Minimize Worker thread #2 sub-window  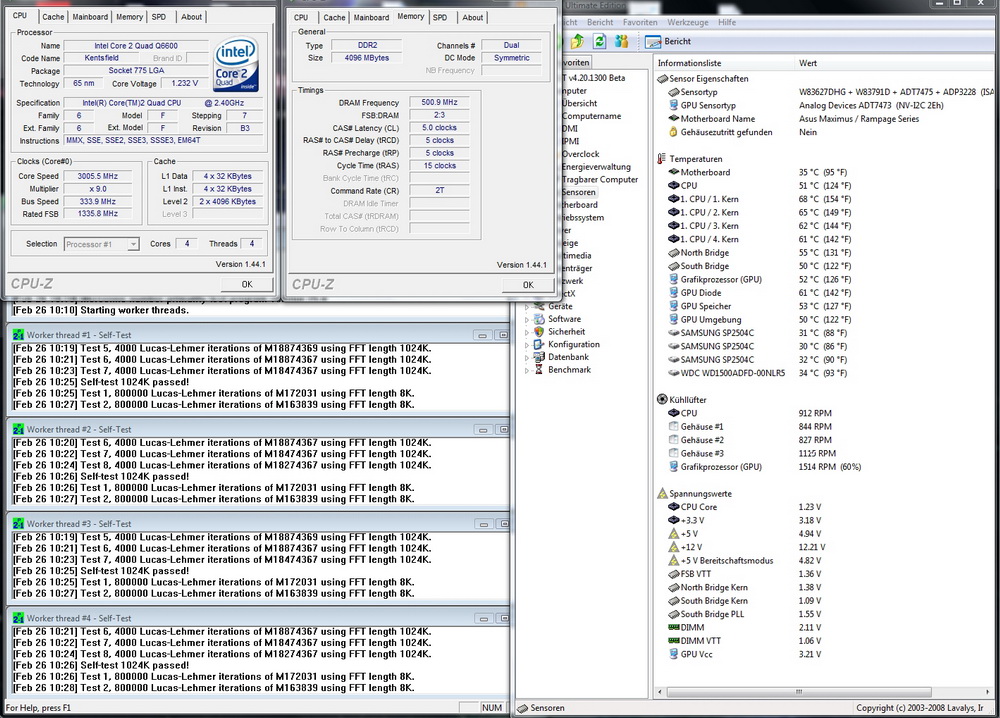click(x=483, y=430)
